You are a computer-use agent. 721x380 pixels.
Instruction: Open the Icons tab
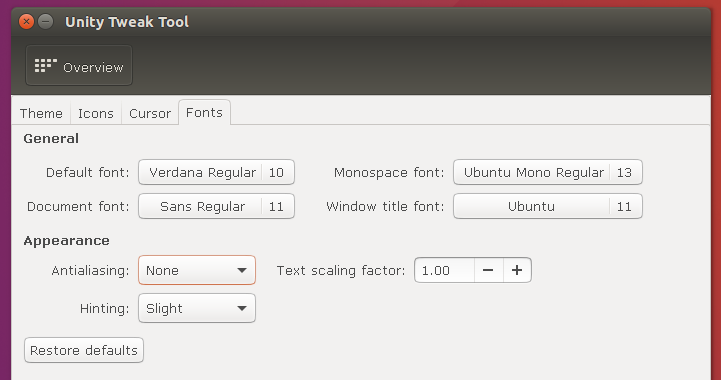click(x=96, y=113)
